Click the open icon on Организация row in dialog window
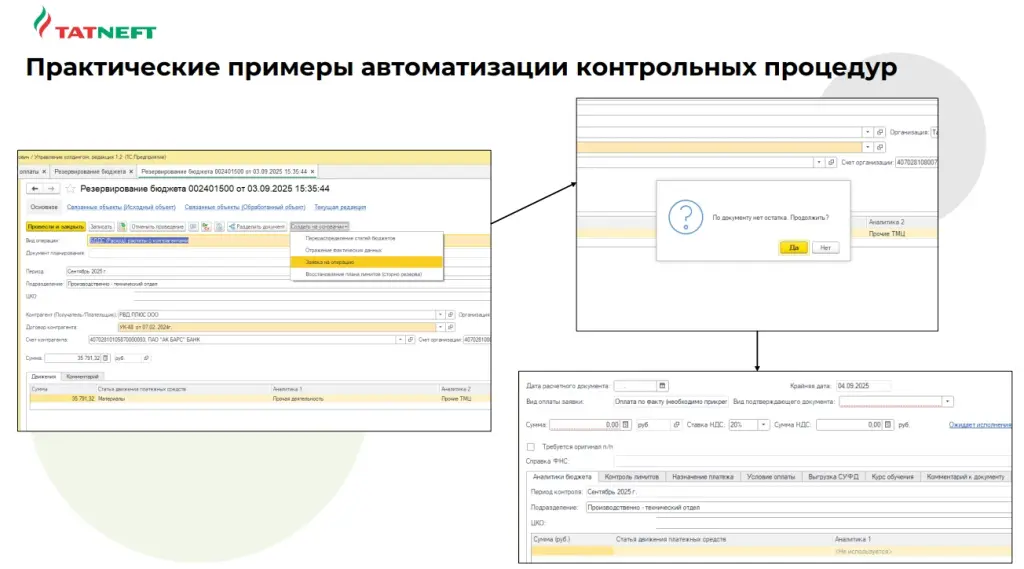Image resolution: width=1024 pixels, height=569 pixels. click(x=880, y=132)
